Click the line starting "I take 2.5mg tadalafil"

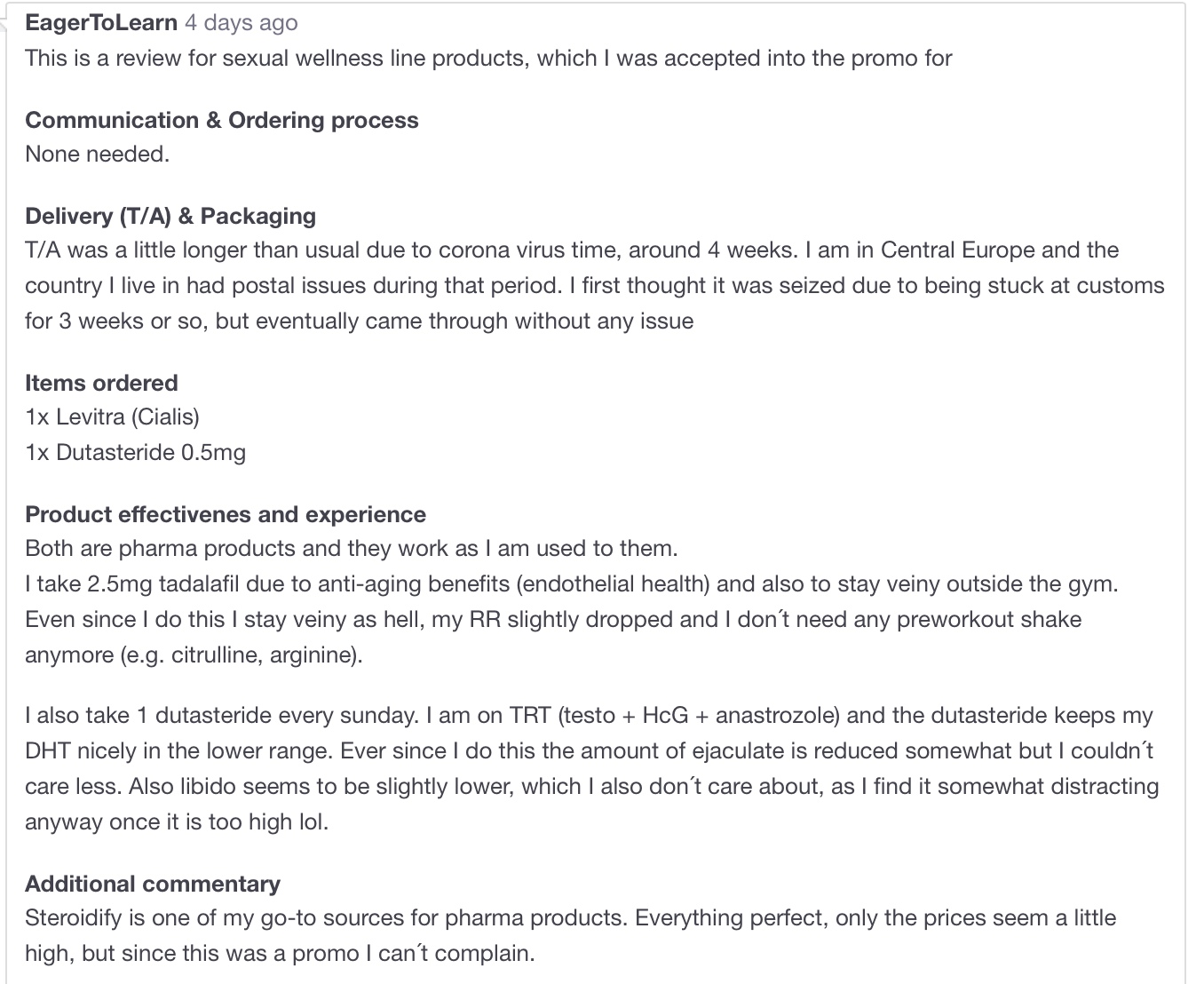[571, 583]
